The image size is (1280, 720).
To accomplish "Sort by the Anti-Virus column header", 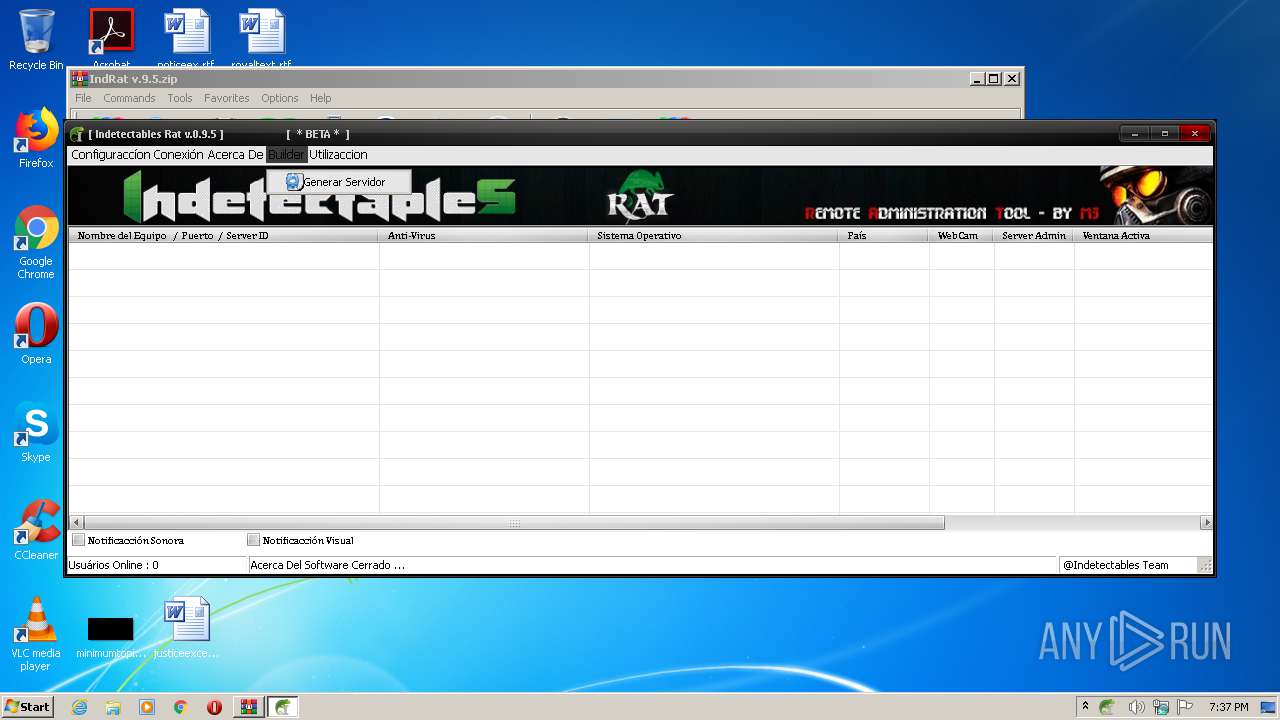I will 484,236.
